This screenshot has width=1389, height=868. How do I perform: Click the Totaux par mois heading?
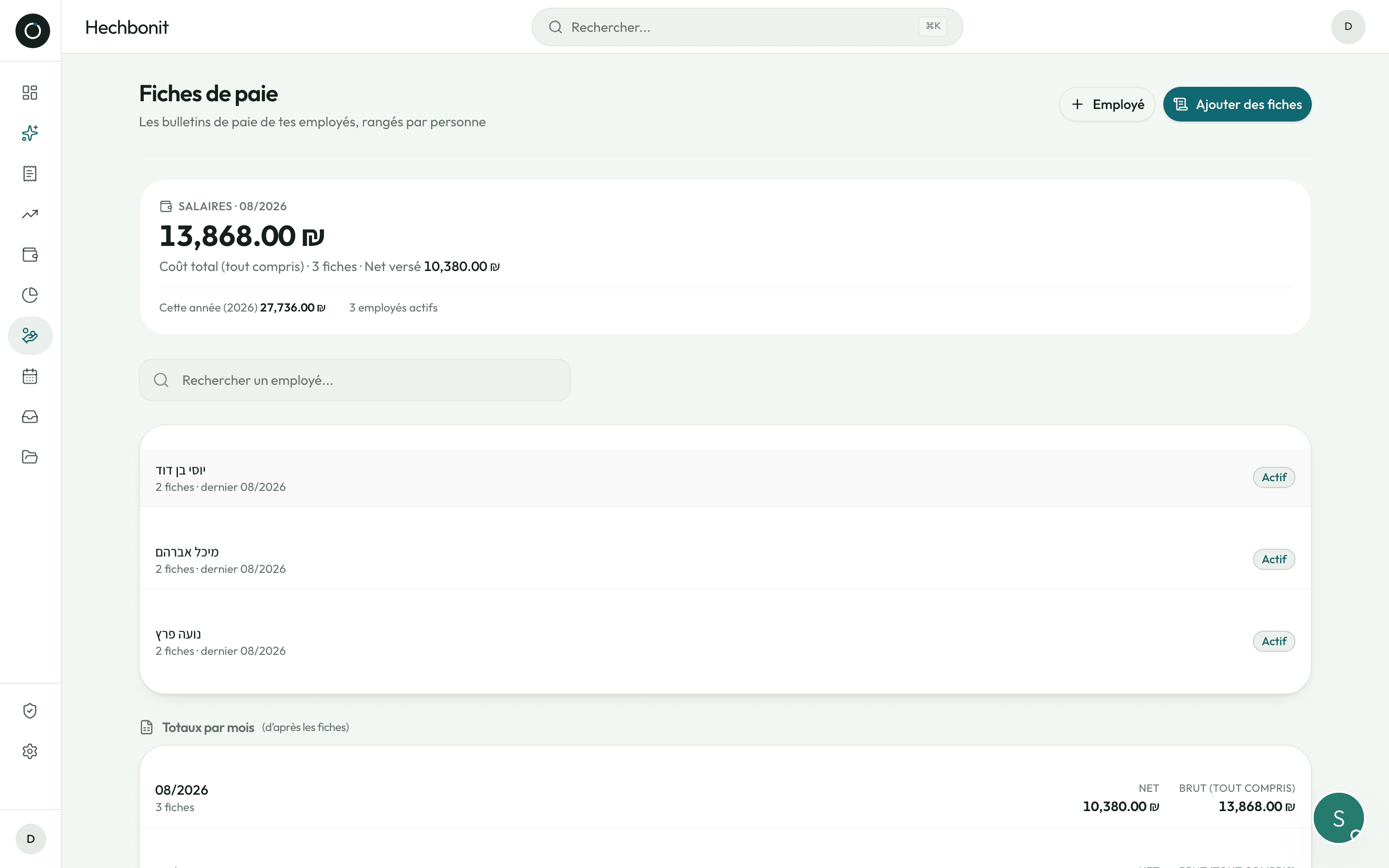point(208,727)
